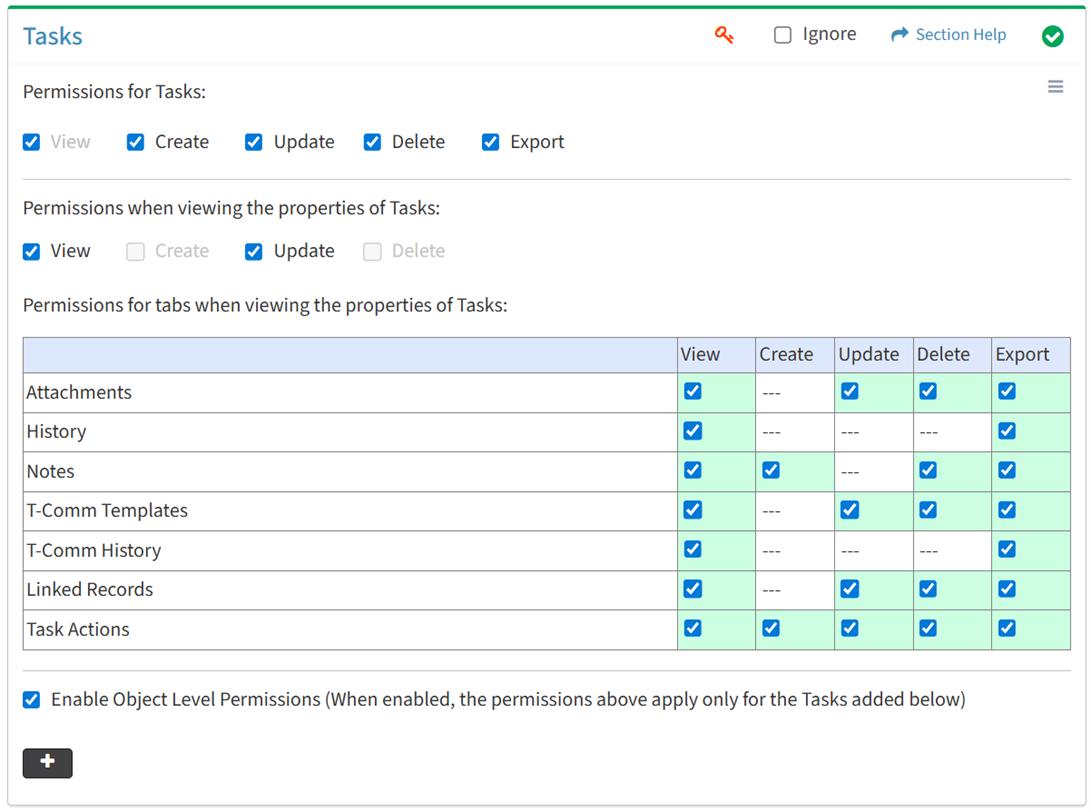Uncheck Export permission for Tasks

(x=490, y=142)
